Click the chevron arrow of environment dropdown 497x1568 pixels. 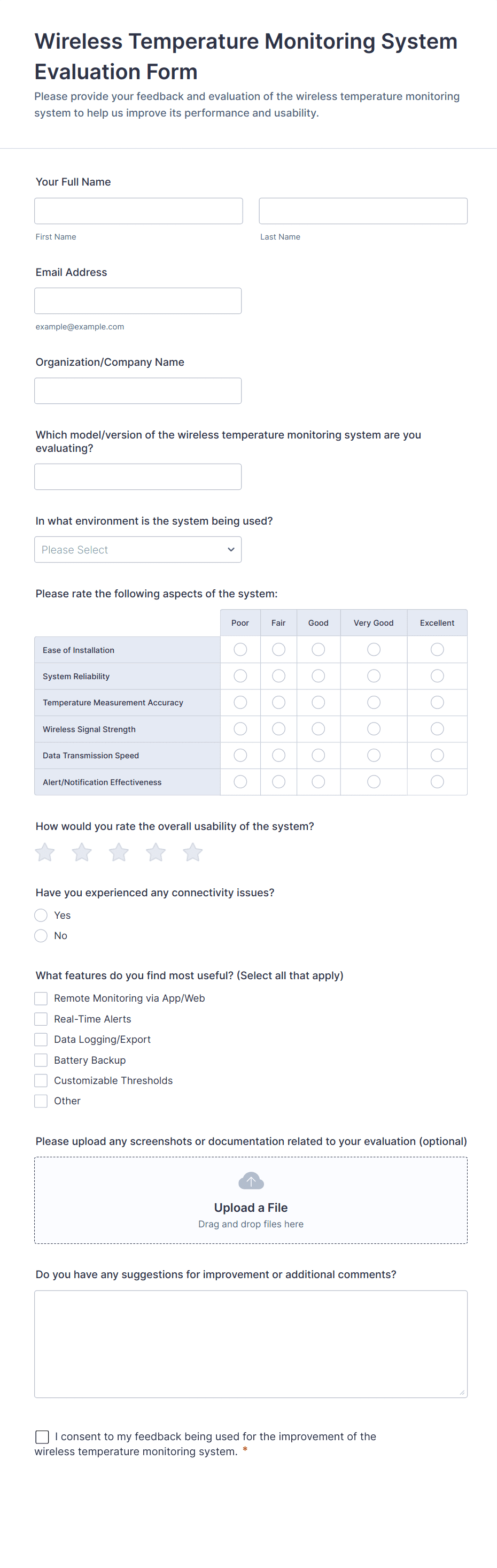tap(231, 550)
